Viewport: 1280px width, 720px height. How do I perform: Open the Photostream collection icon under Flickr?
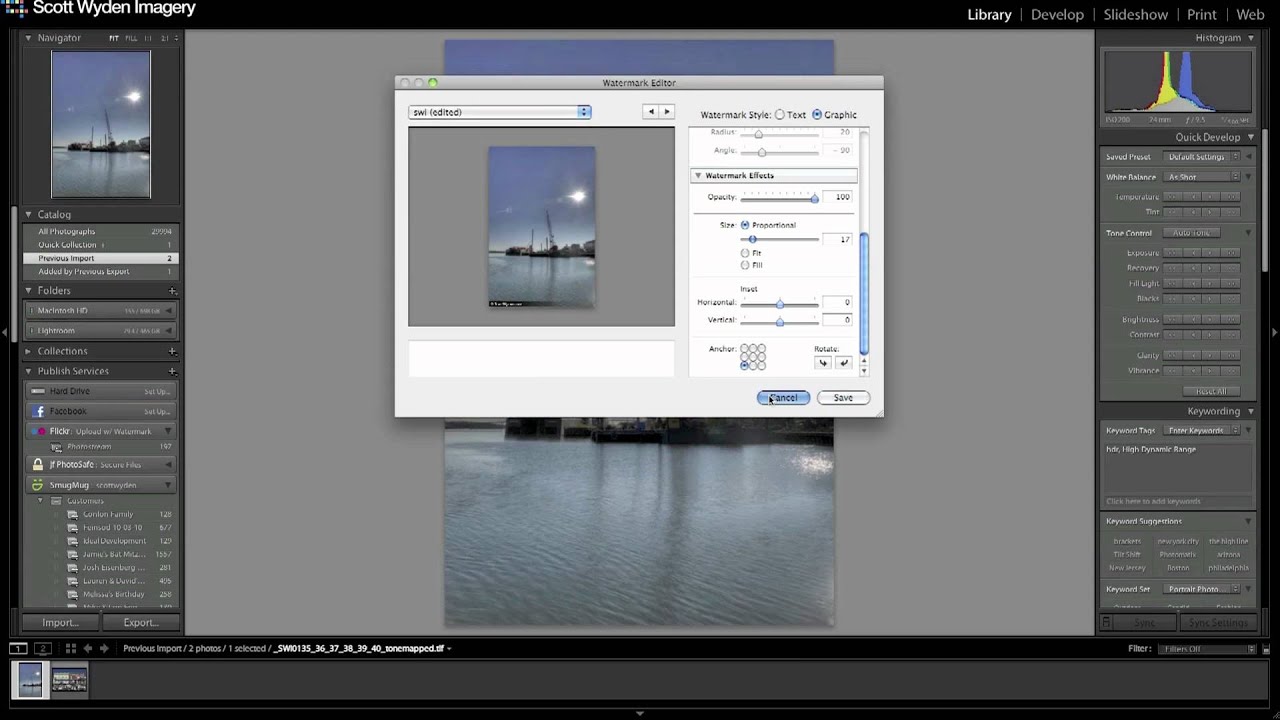[x=56, y=447]
